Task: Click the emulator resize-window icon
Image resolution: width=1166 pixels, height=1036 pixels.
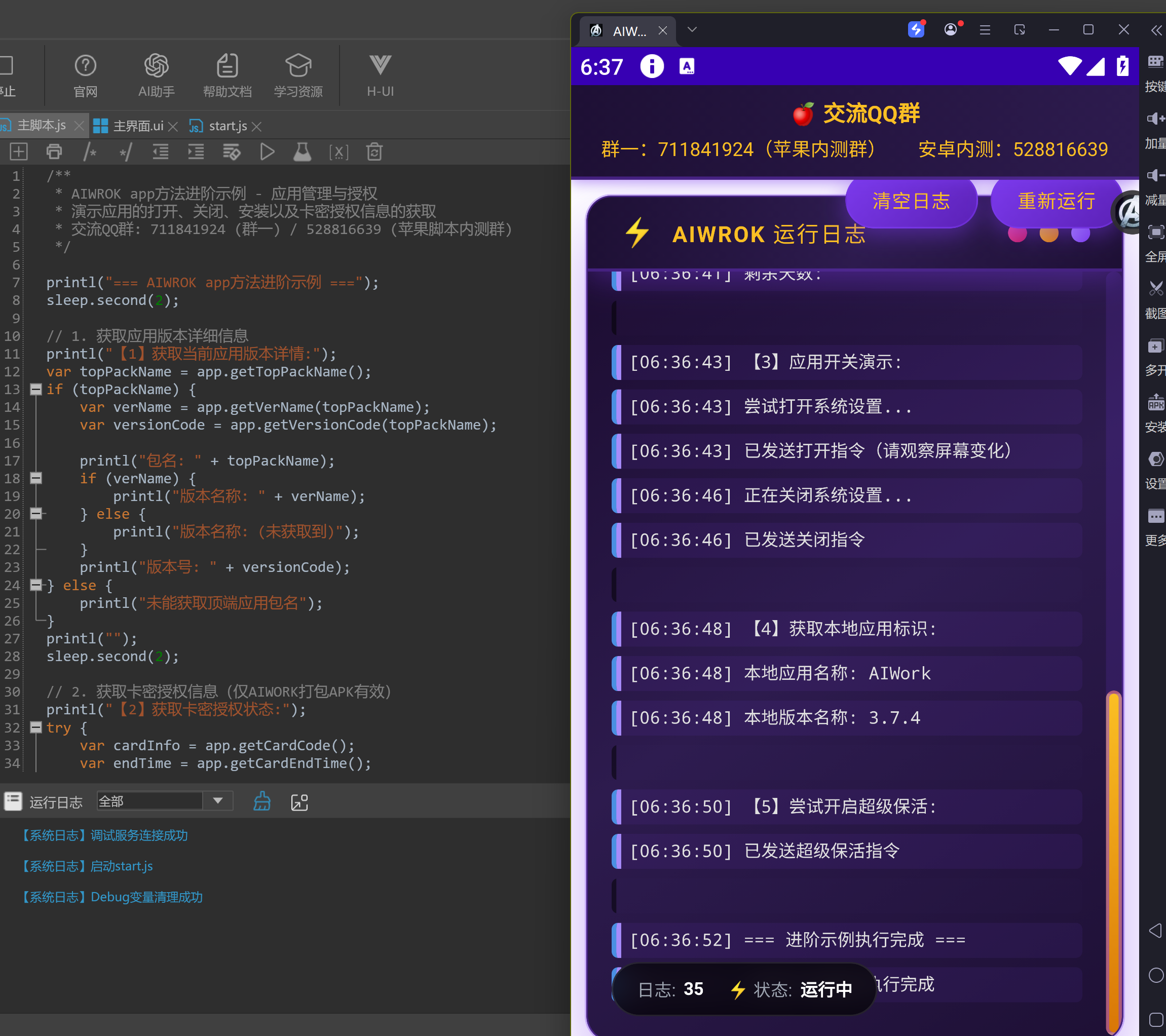Action: click(1020, 30)
